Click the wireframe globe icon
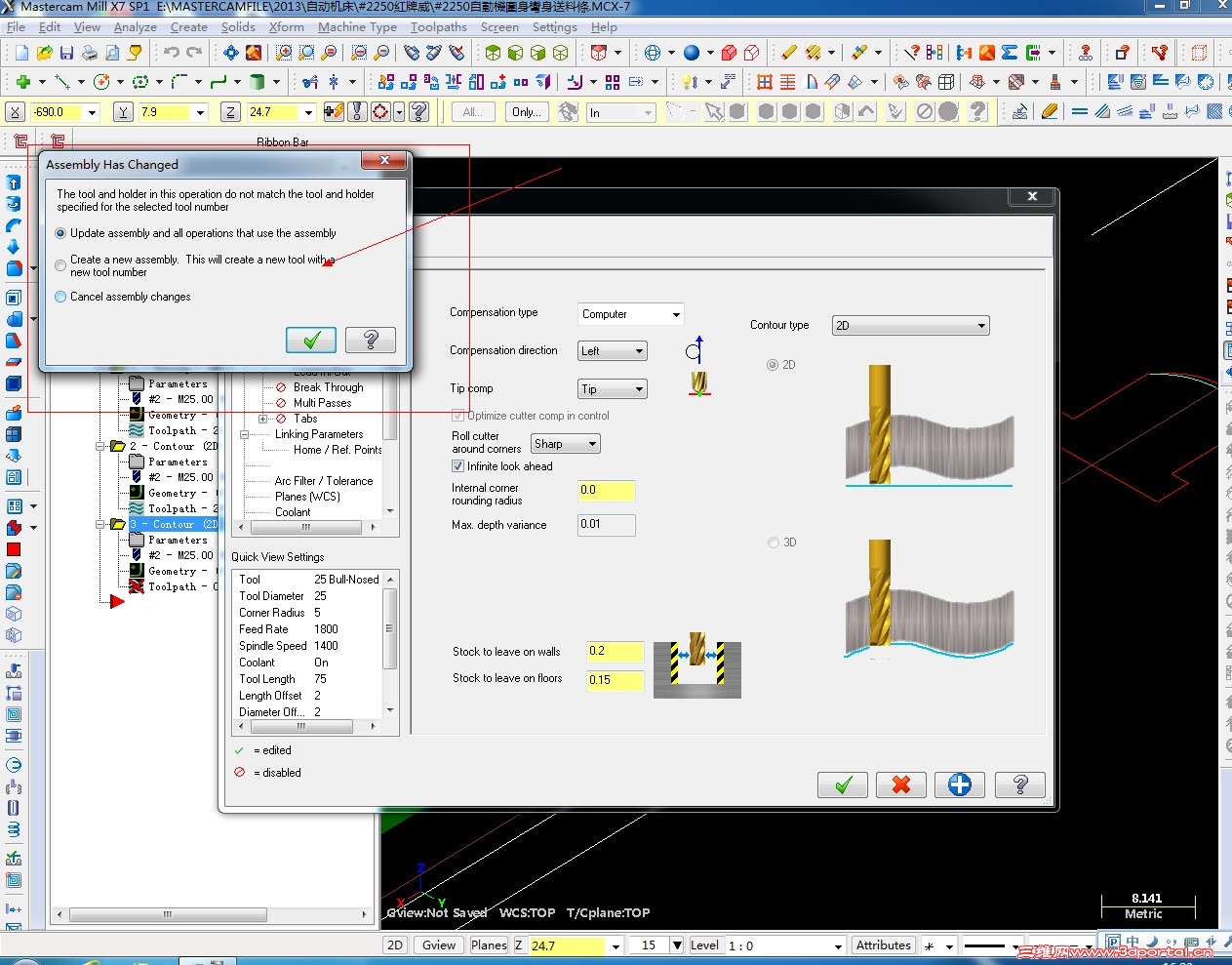Viewport: 1232px width, 965px height. 653,53
